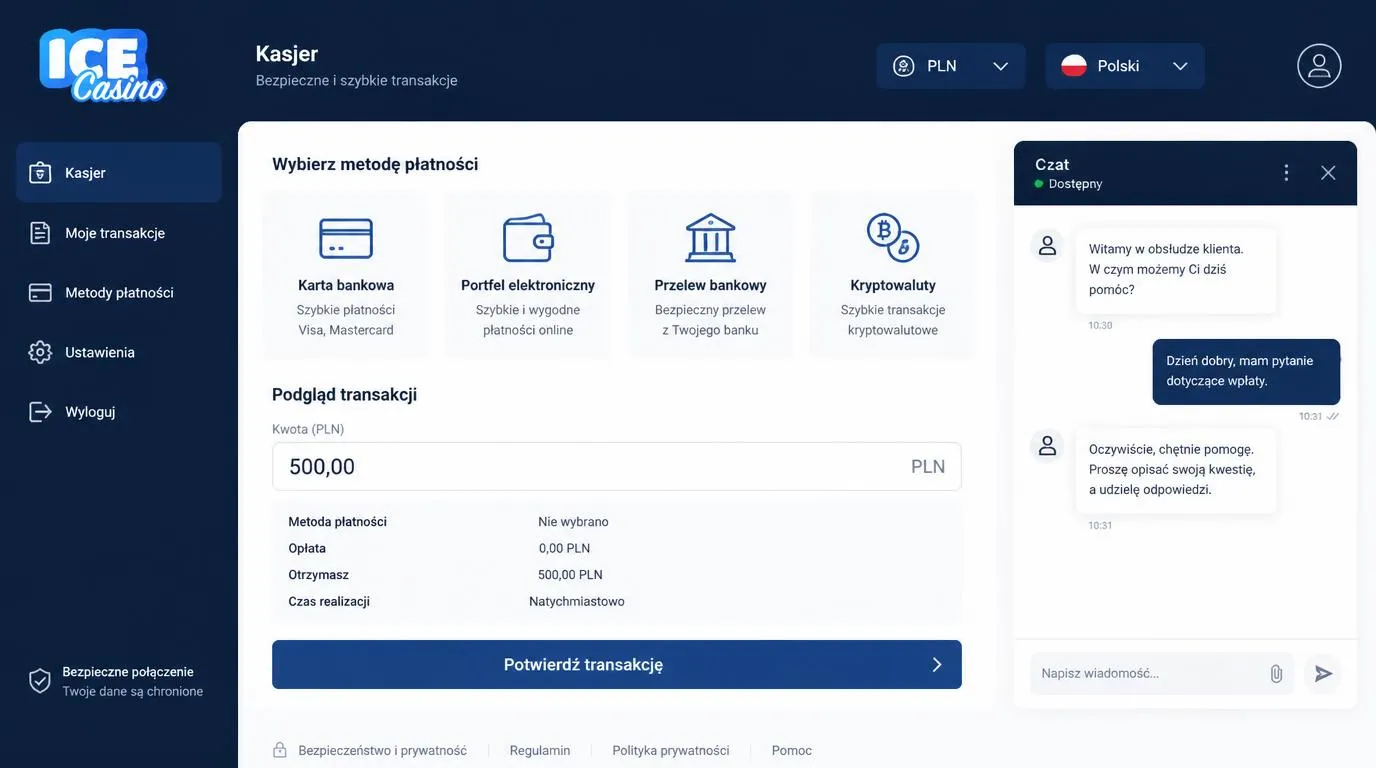Screen dimensions: 1376x768
Task: Open the chat three-dot options menu
Action: point(1287,173)
